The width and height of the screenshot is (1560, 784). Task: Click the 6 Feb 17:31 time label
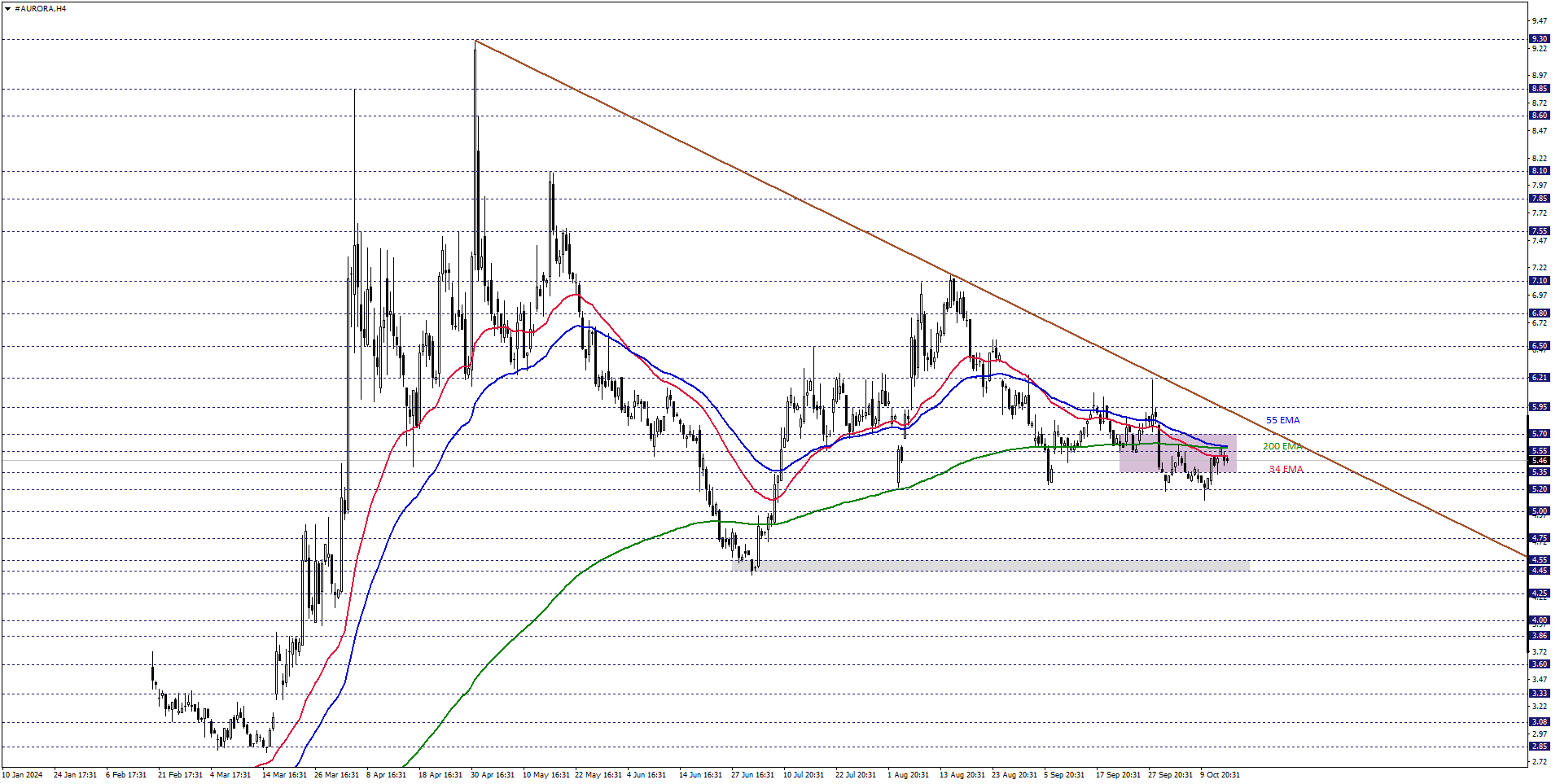pos(126,775)
